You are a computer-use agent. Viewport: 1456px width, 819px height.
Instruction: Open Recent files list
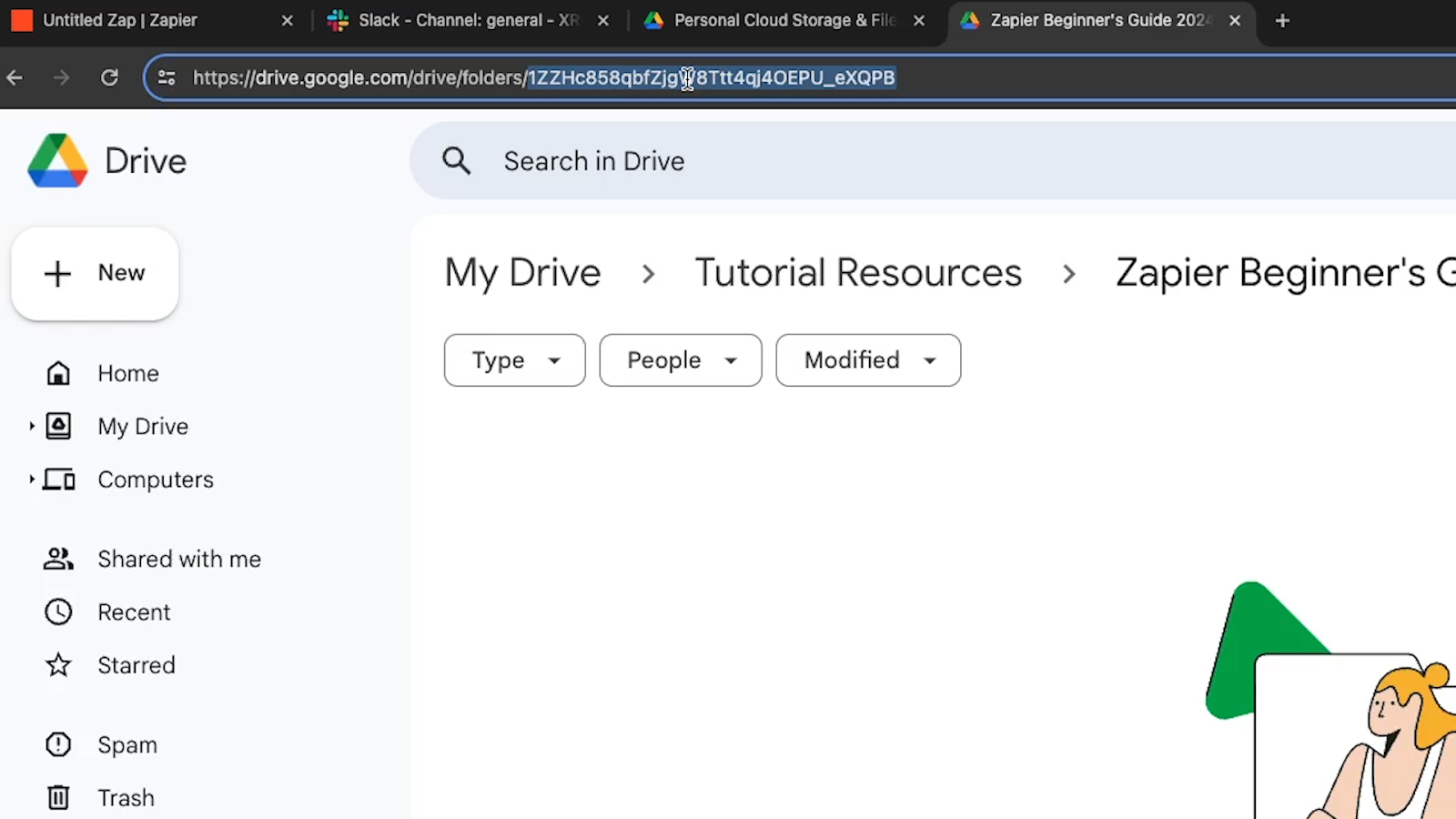click(x=134, y=612)
